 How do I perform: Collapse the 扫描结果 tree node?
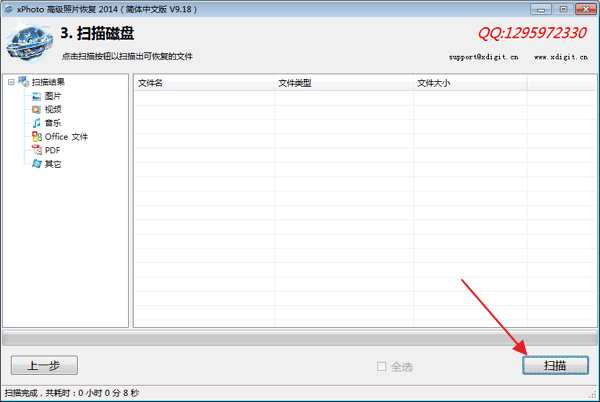click(11, 82)
